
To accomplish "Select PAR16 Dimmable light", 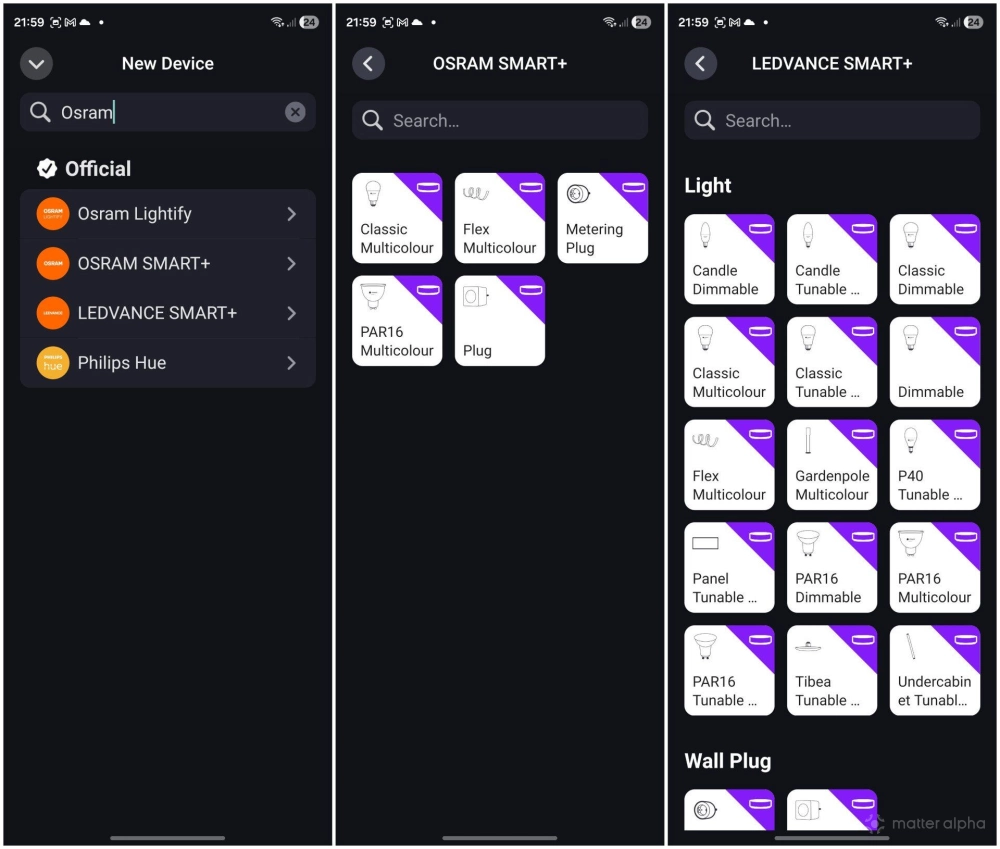I will pyautogui.click(x=832, y=568).
